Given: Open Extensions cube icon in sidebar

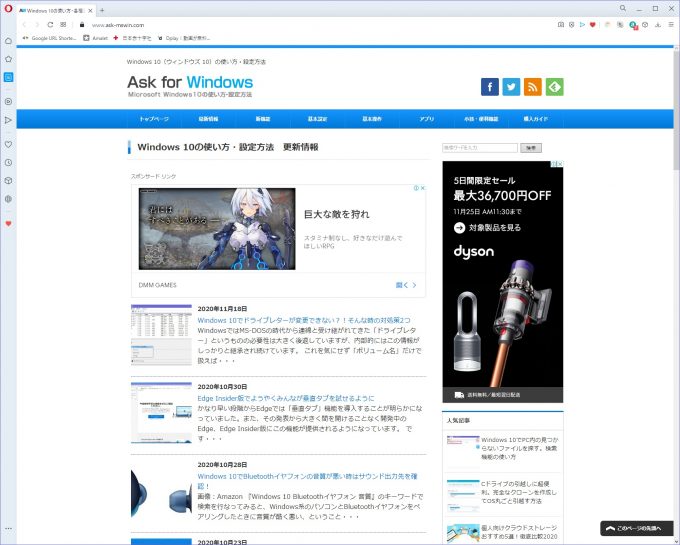Looking at the screenshot, I should tap(8, 181).
